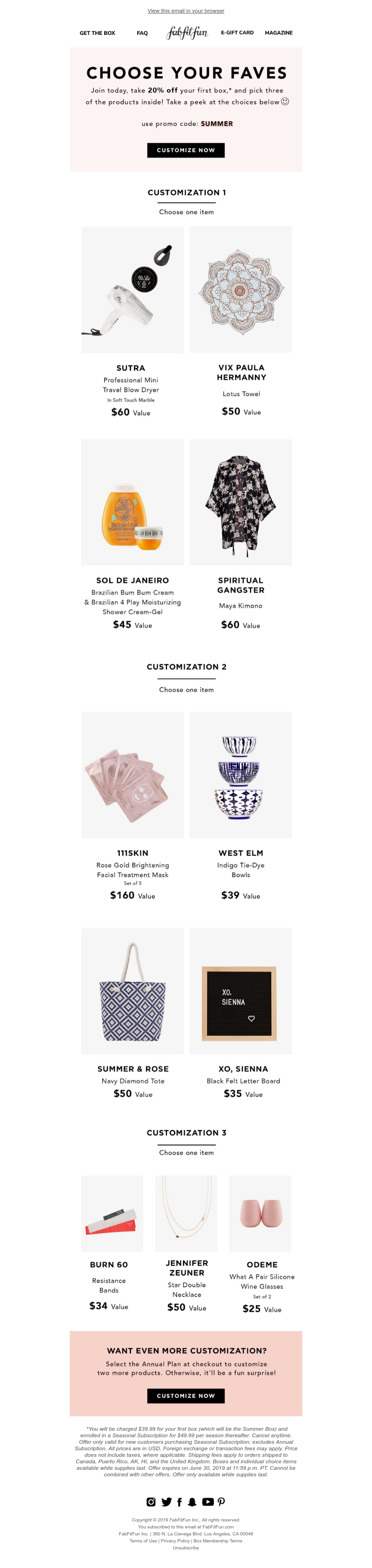This screenshot has width=372, height=1568.
Task: Open the Terms of Use link
Action: coord(143,1541)
